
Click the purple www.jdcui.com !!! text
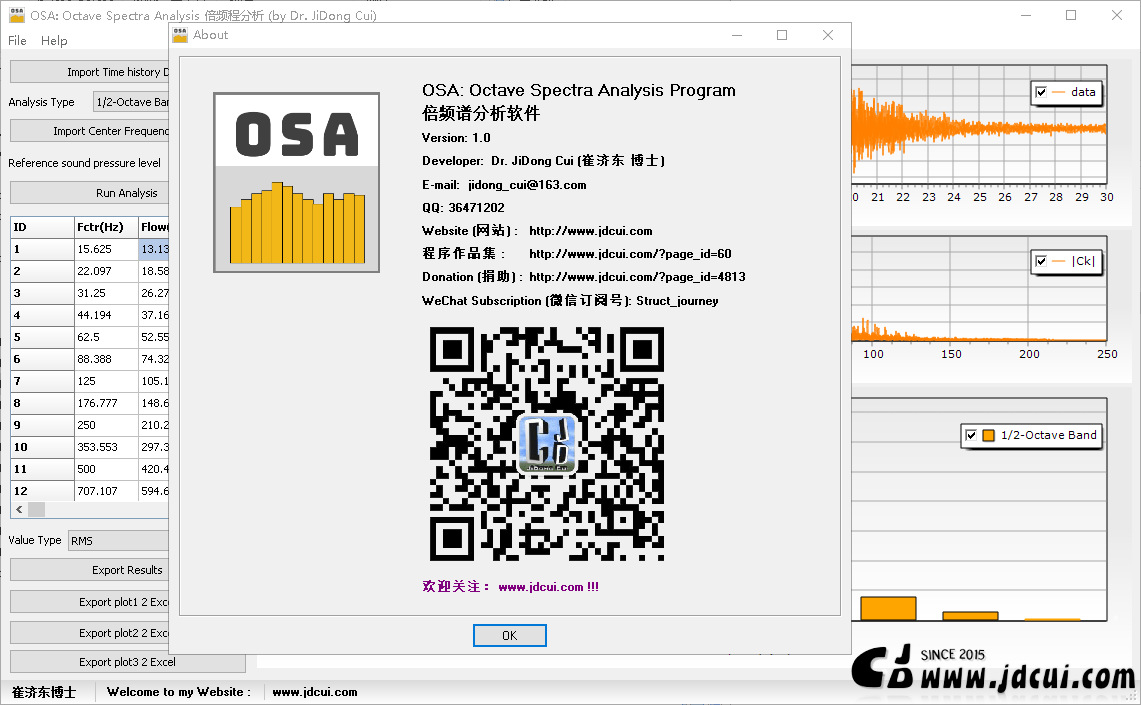pos(548,587)
